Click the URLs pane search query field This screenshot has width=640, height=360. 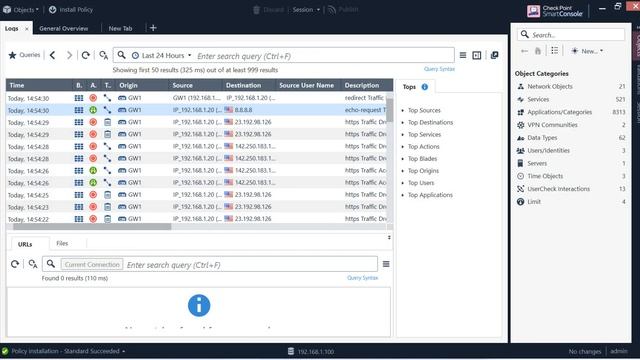pyautogui.click(x=251, y=265)
